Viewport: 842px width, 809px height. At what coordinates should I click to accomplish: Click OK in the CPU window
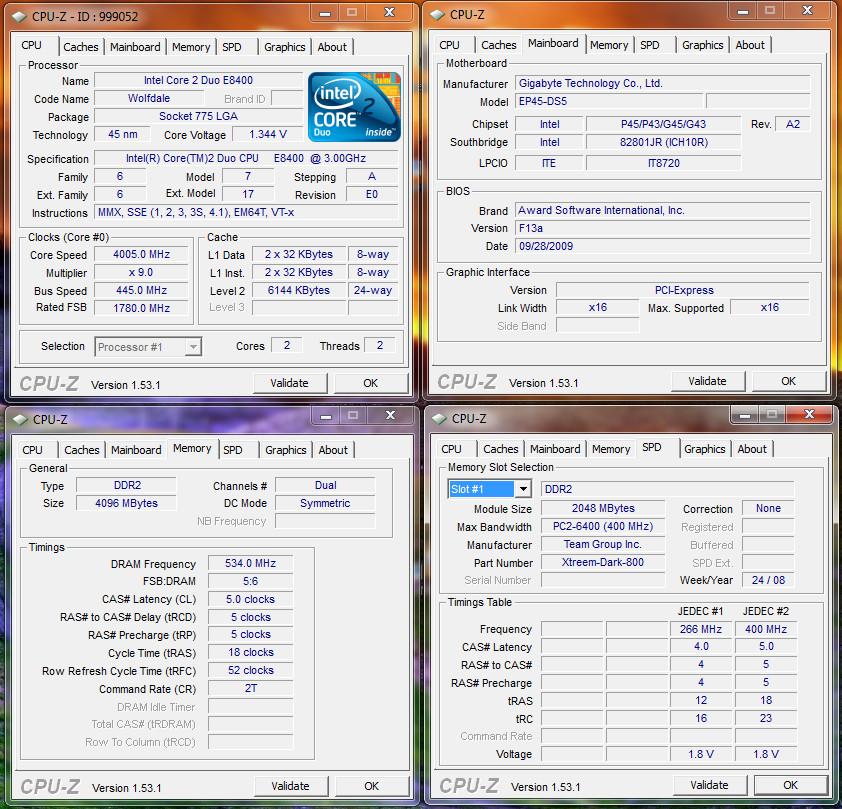tap(371, 383)
